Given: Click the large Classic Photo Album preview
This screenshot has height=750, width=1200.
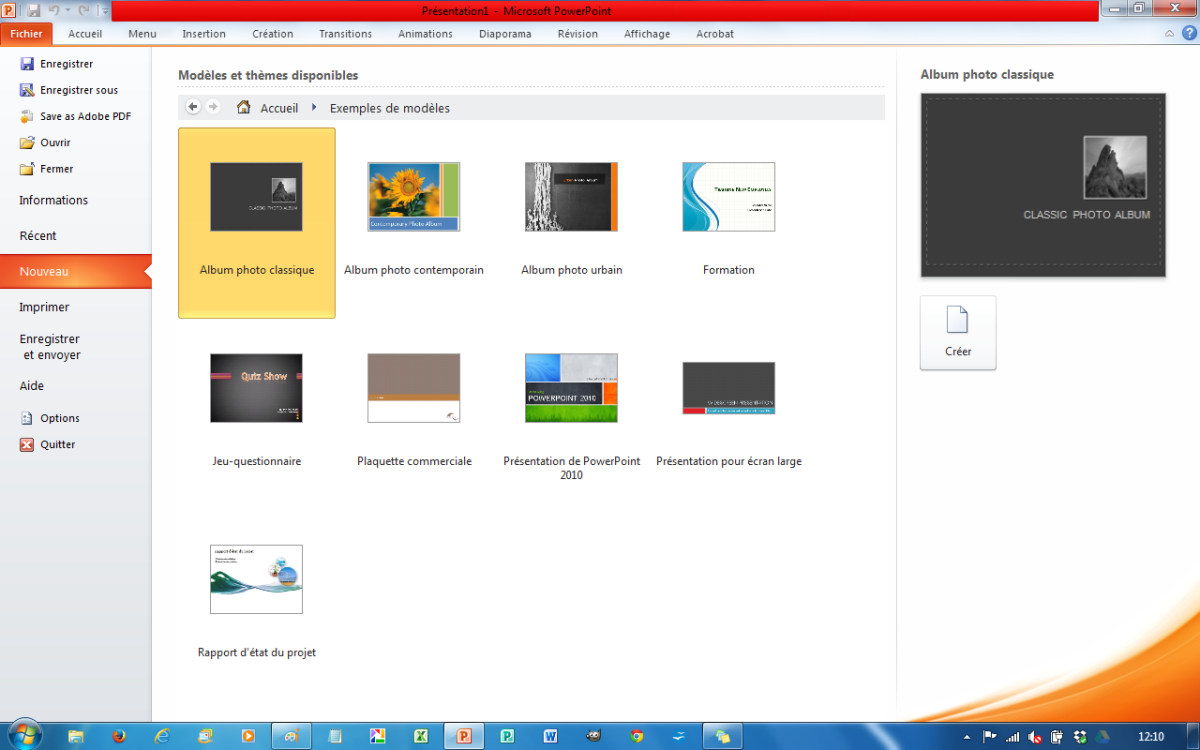Looking at the screenshot, I should [x=1043, y=185].
